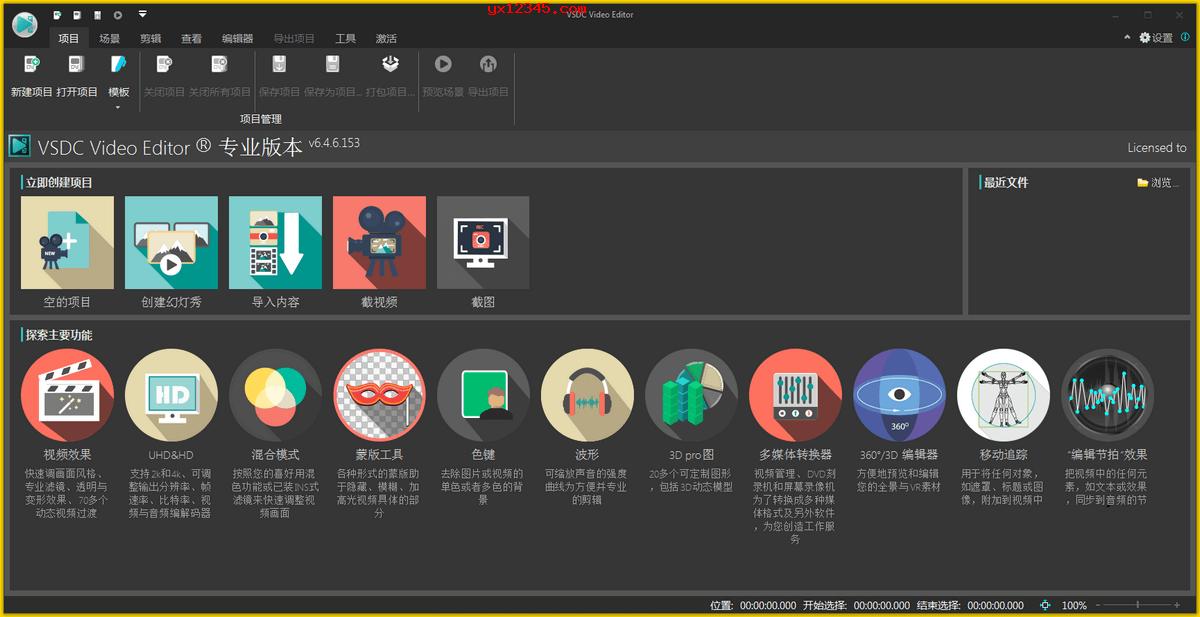Open the quick access toolbar dropdown
The width and height of the screenshot is (1200, 617).
(x=142, y=14)
